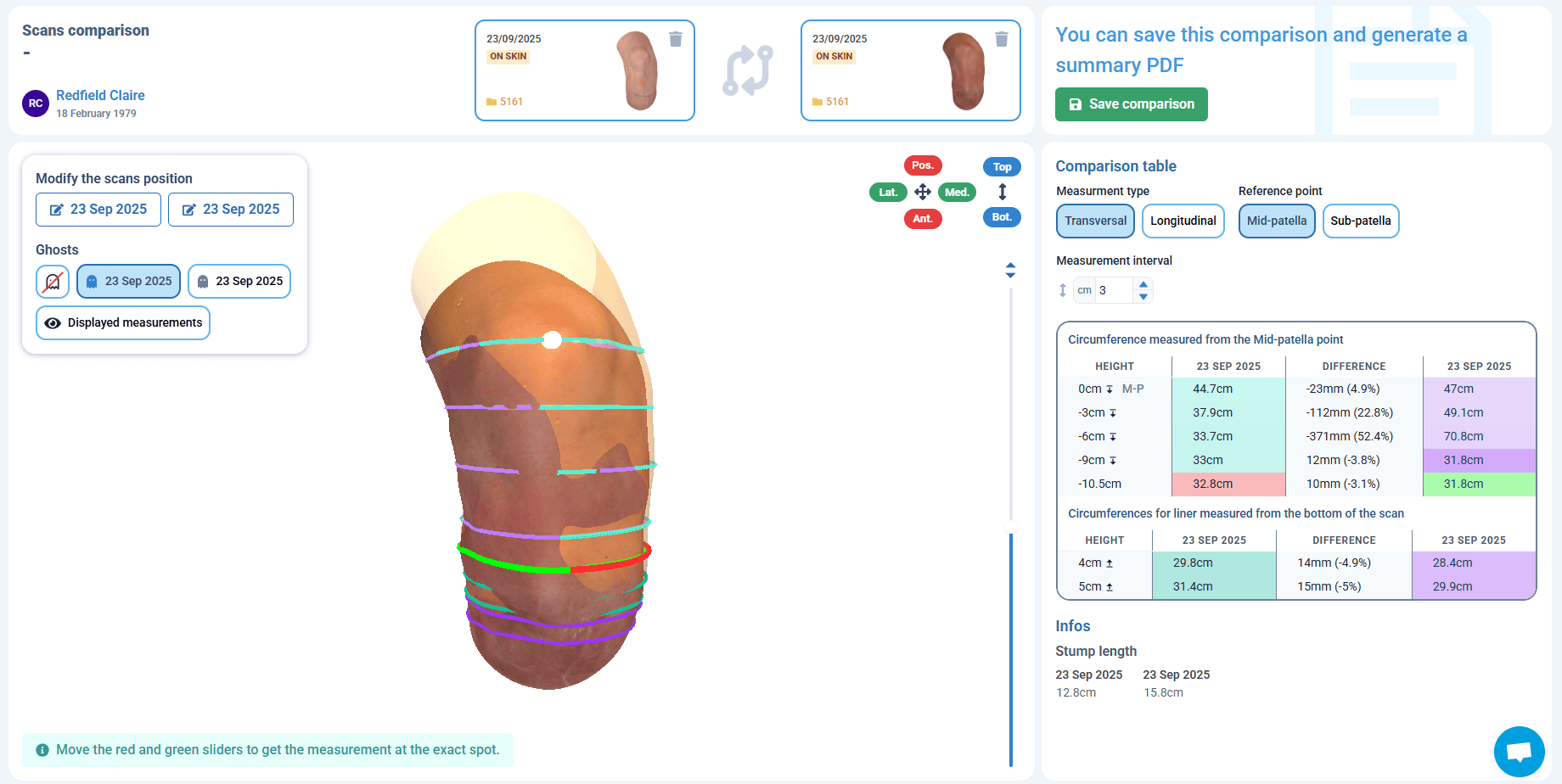Click the slider up/down expander arrows

pyautogui.click(x=1010, y=270)
